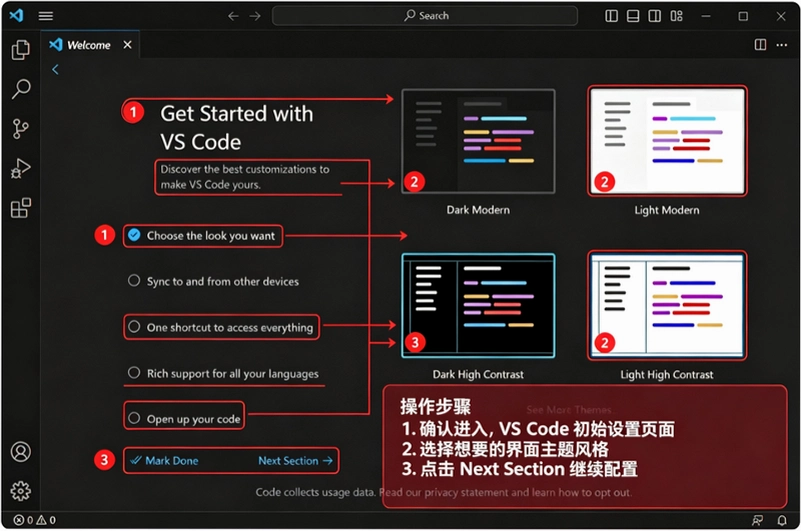Open the Manage gear icon

point(20,491)
